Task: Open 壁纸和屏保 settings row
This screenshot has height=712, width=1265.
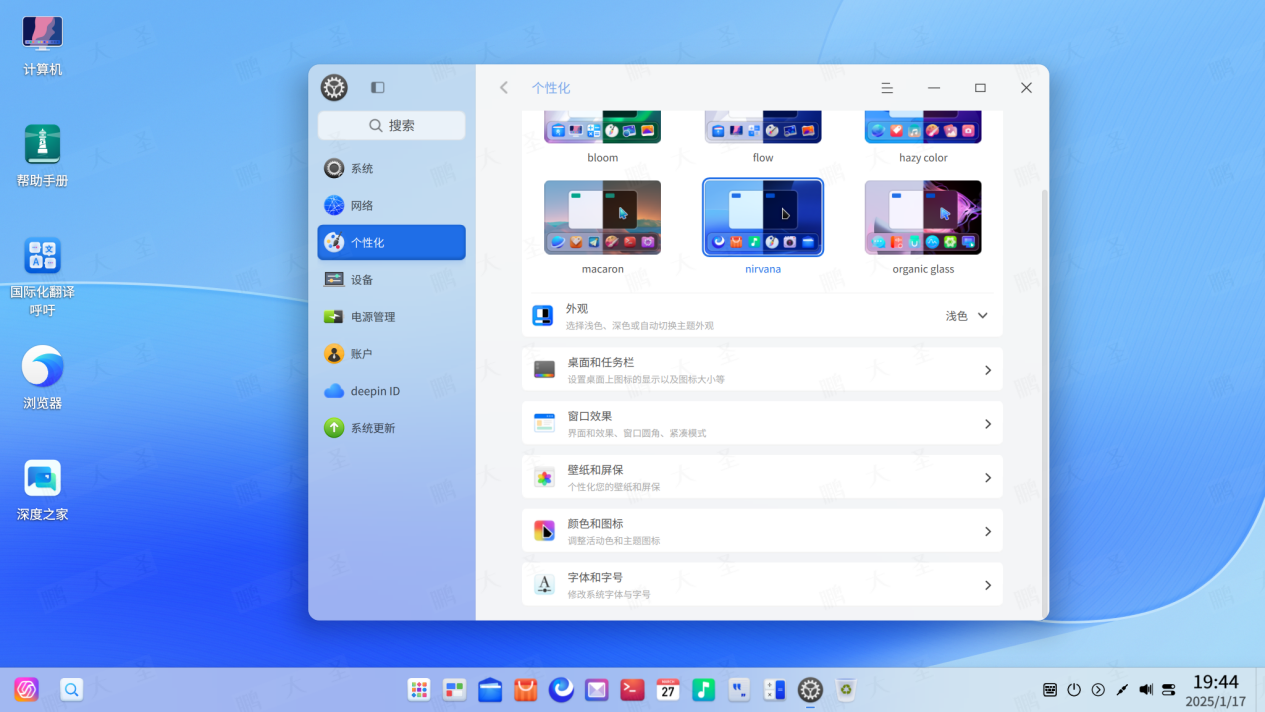Action: [762, 478]
